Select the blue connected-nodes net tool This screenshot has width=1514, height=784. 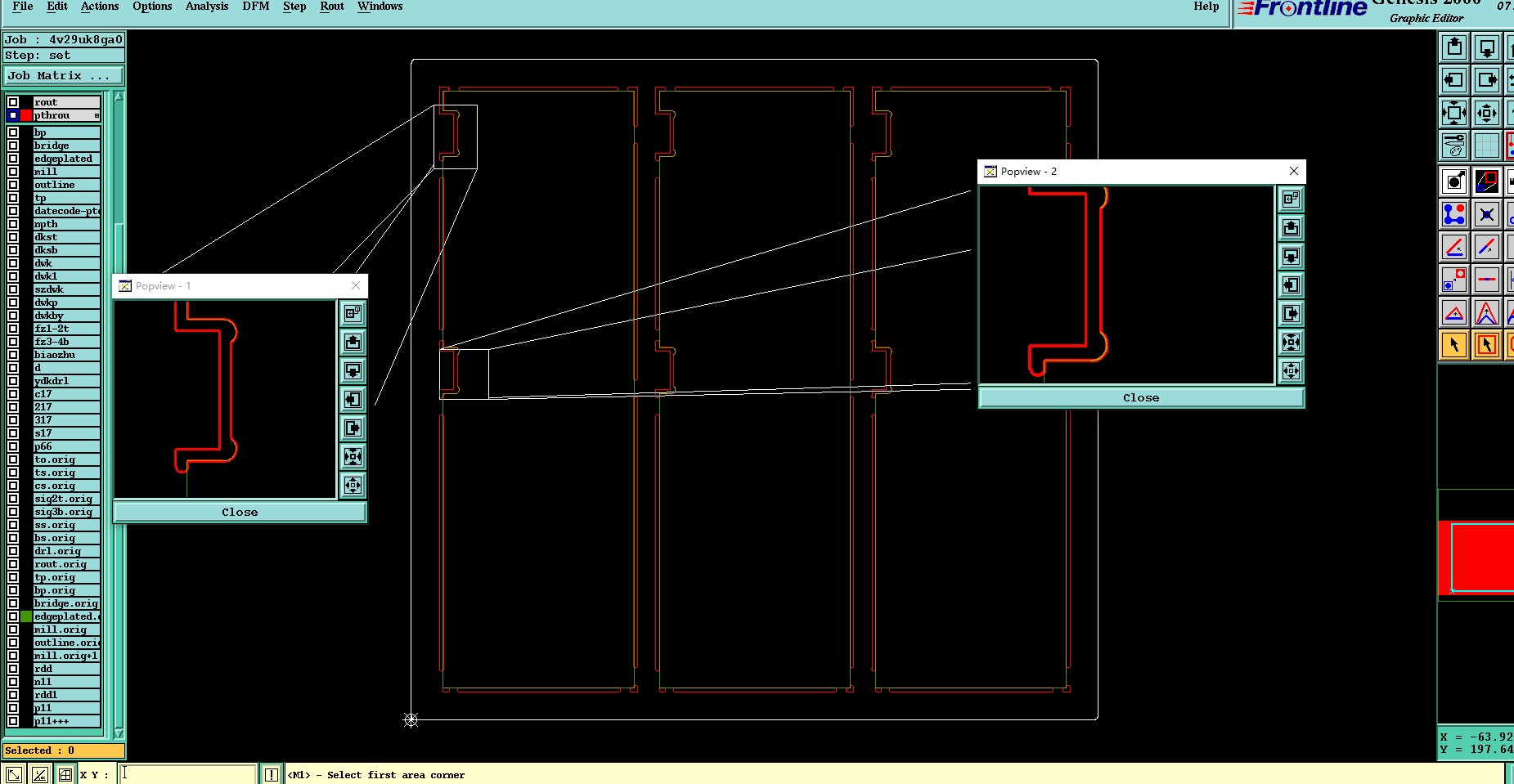pyautogui.click(x=1454, y=214)
